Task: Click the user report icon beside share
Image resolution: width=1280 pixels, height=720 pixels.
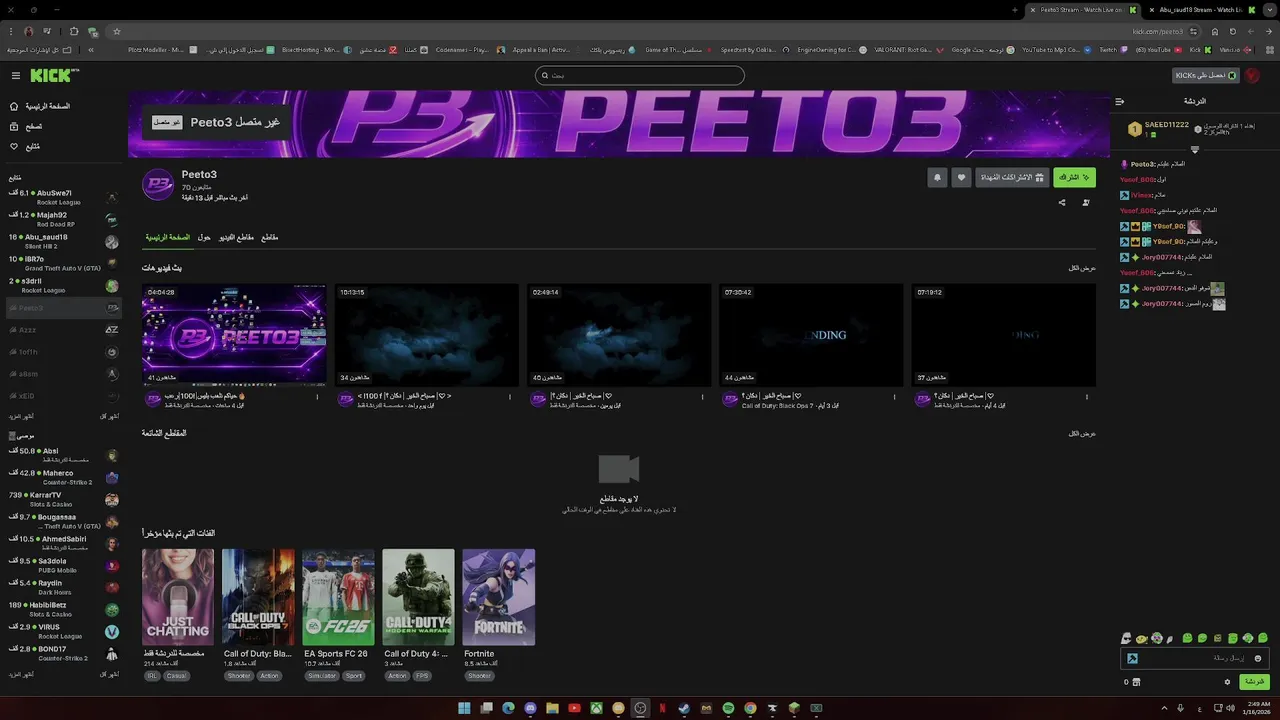Action: [1086, 203]
